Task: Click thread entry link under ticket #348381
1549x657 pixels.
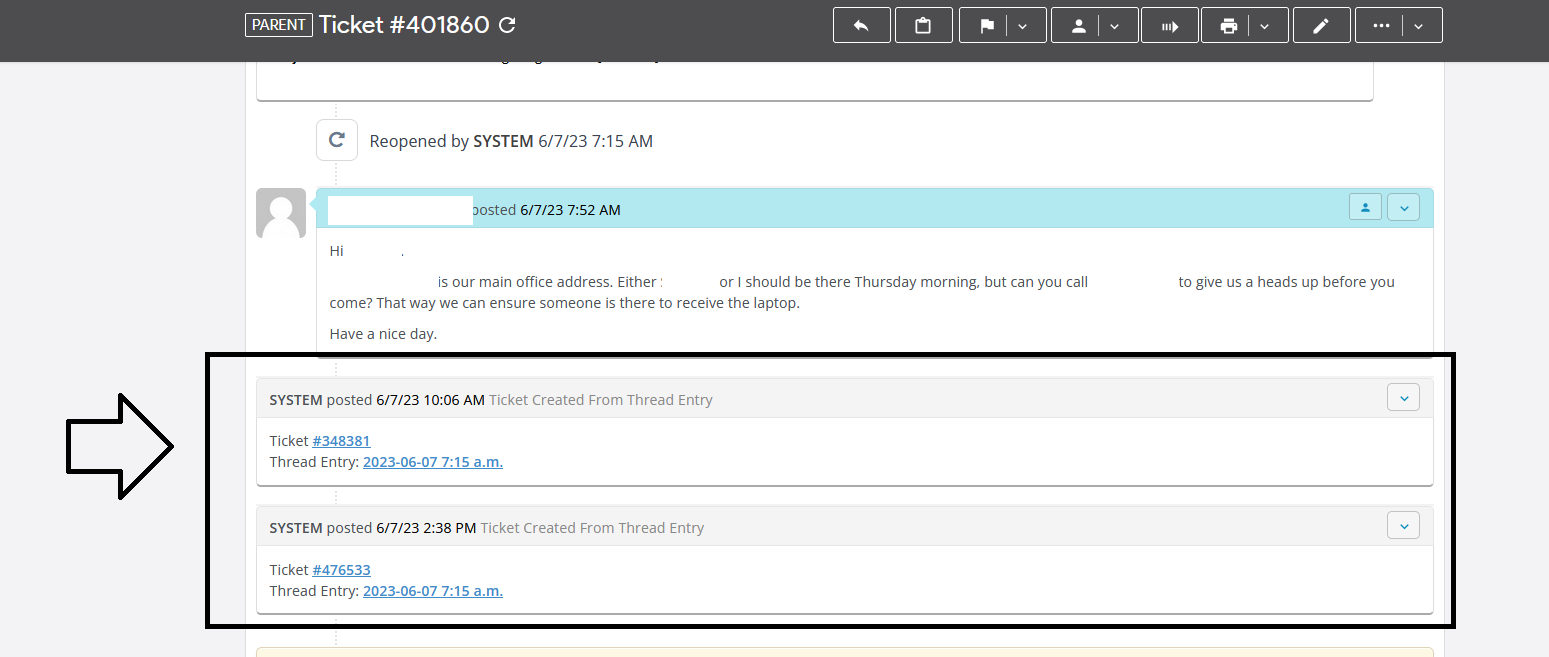Action: click(x=432, y=462)
